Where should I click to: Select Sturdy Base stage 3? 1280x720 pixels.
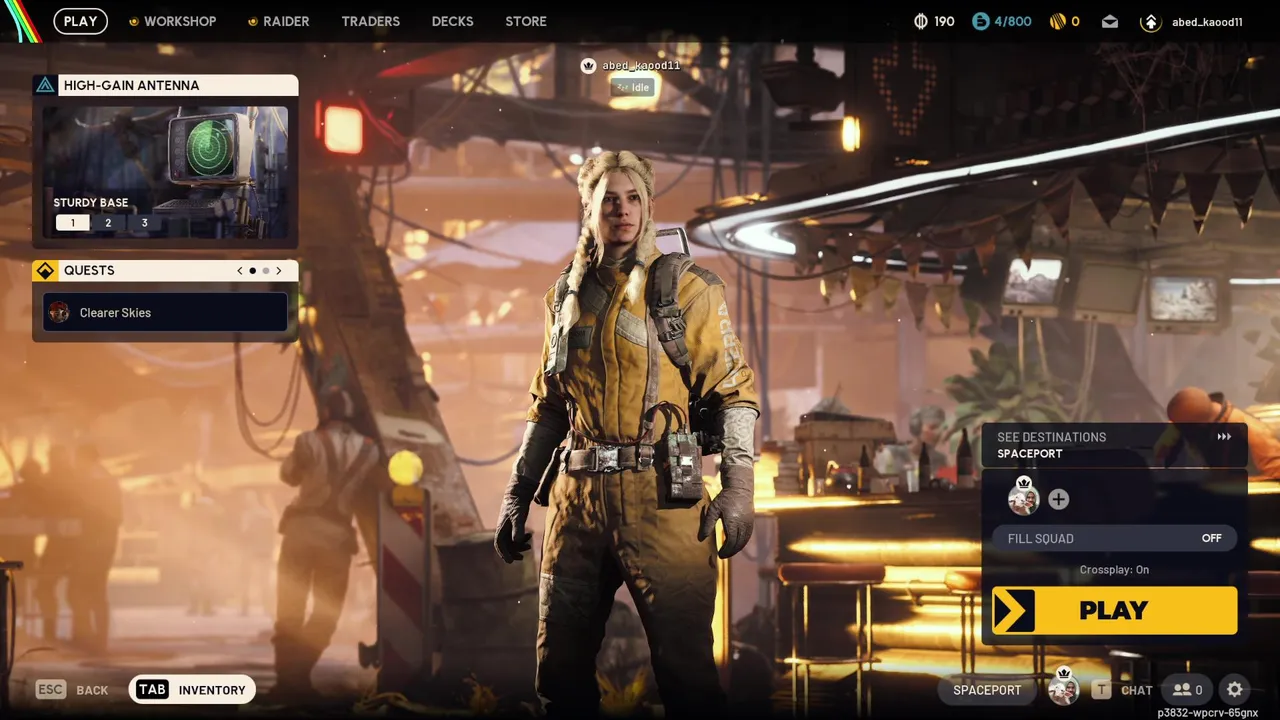(144, 223)
